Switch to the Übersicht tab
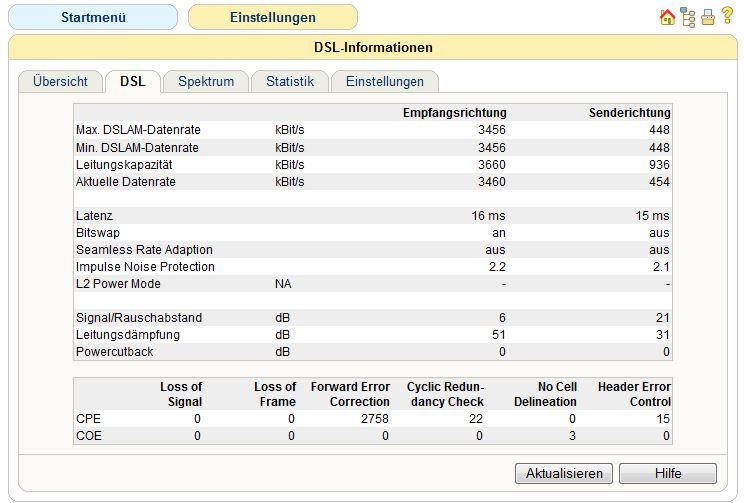Image resolution: width=744 pixels, height=503 pixels. tap(60, 82)
